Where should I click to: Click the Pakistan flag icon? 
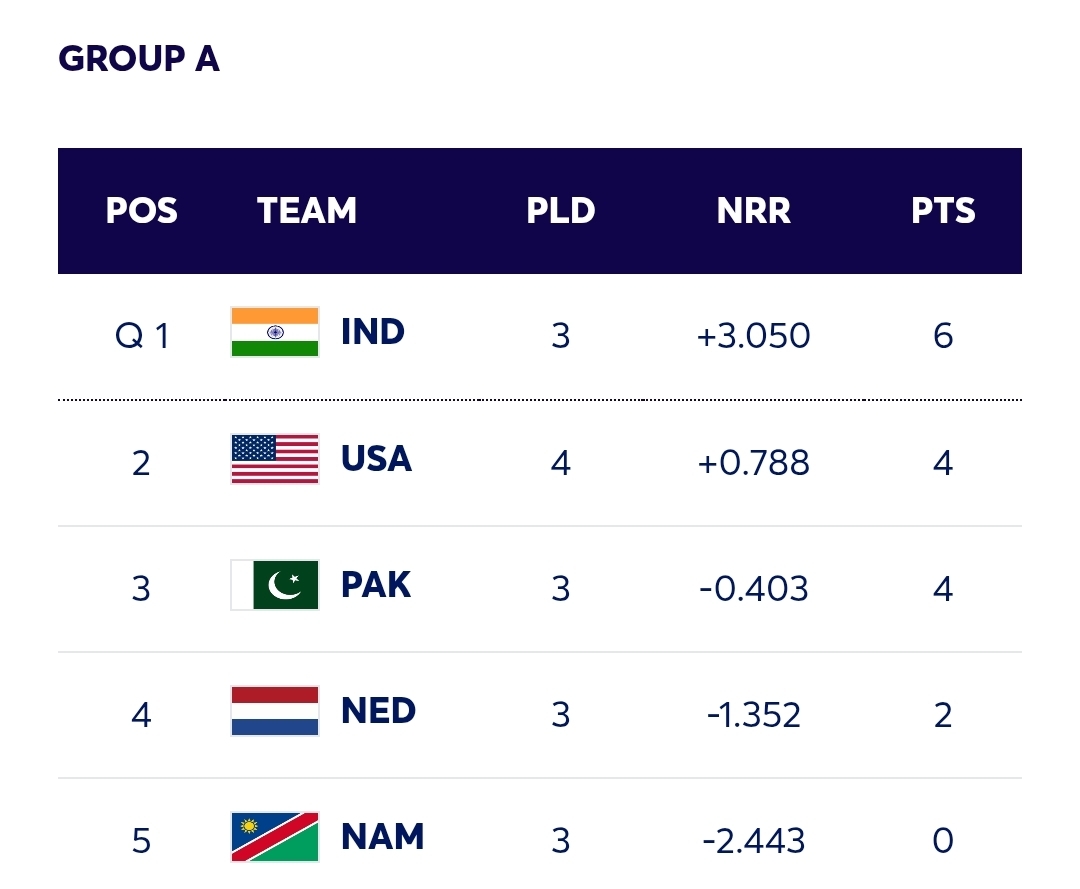(275, 586)
